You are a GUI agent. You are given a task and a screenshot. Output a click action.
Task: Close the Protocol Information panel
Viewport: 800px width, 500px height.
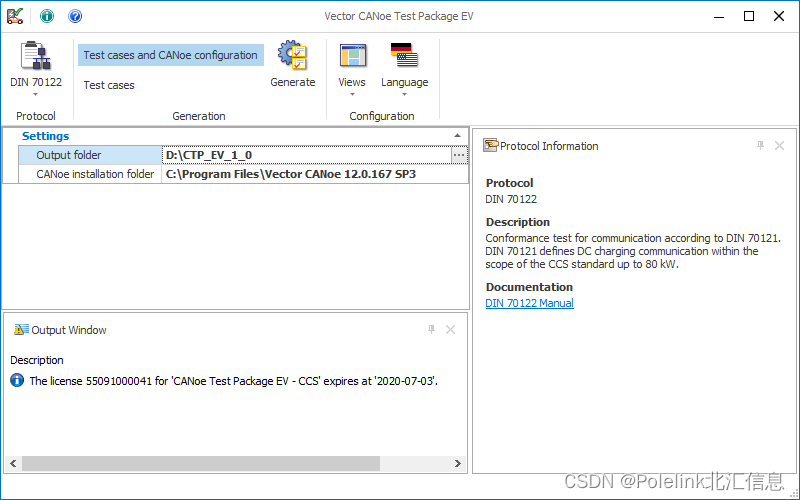coord(779,145)
